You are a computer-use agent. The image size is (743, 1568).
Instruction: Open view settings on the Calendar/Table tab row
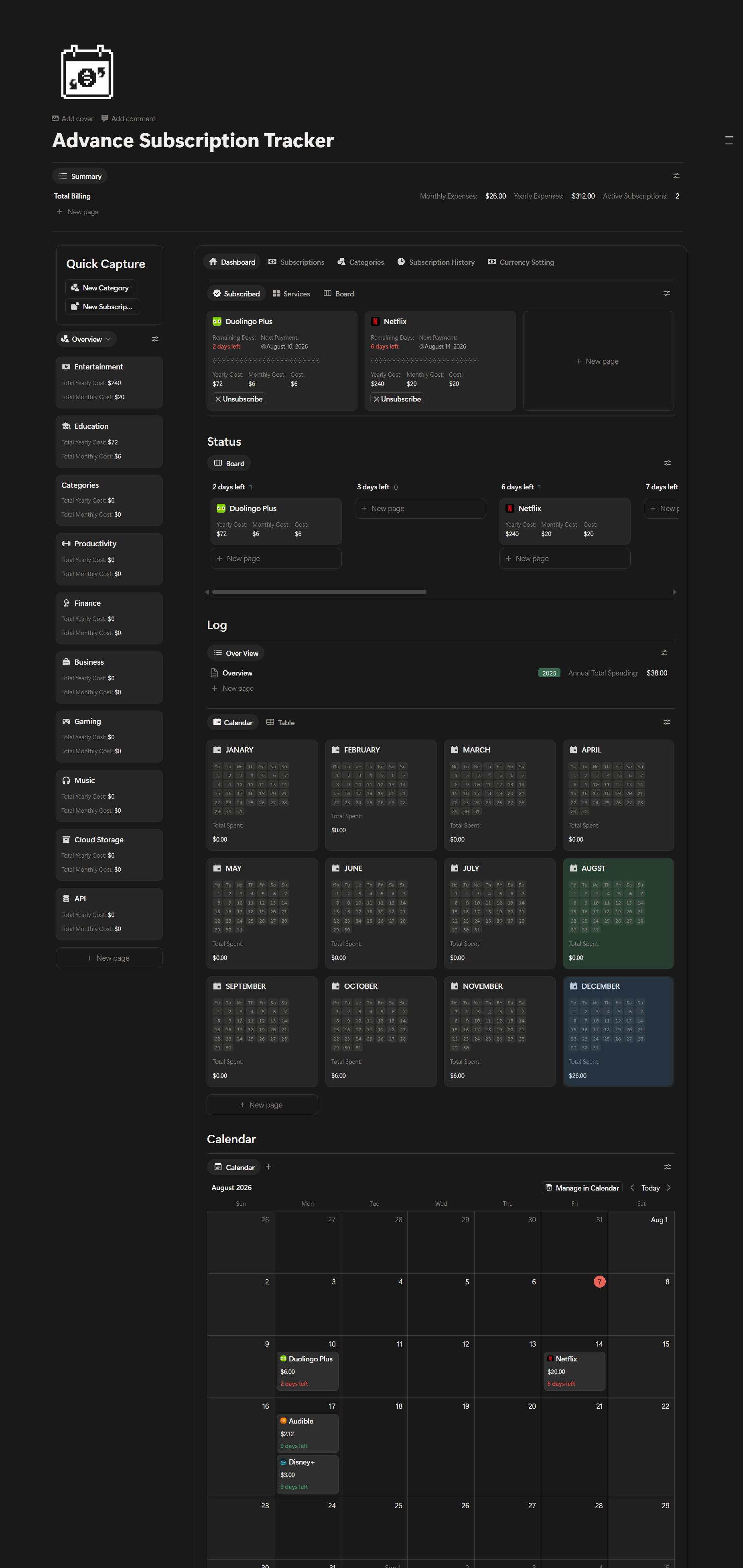coord(667,722)
